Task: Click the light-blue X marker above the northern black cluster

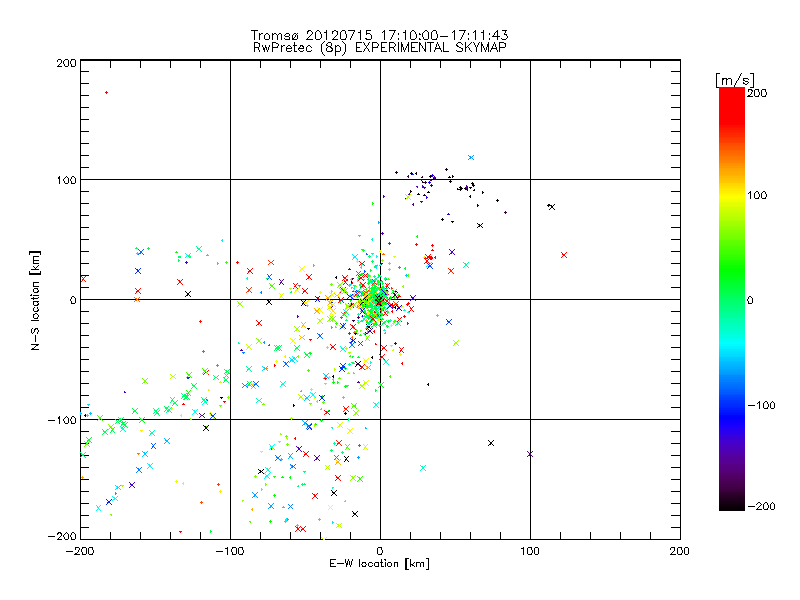Action: (471, 158)
